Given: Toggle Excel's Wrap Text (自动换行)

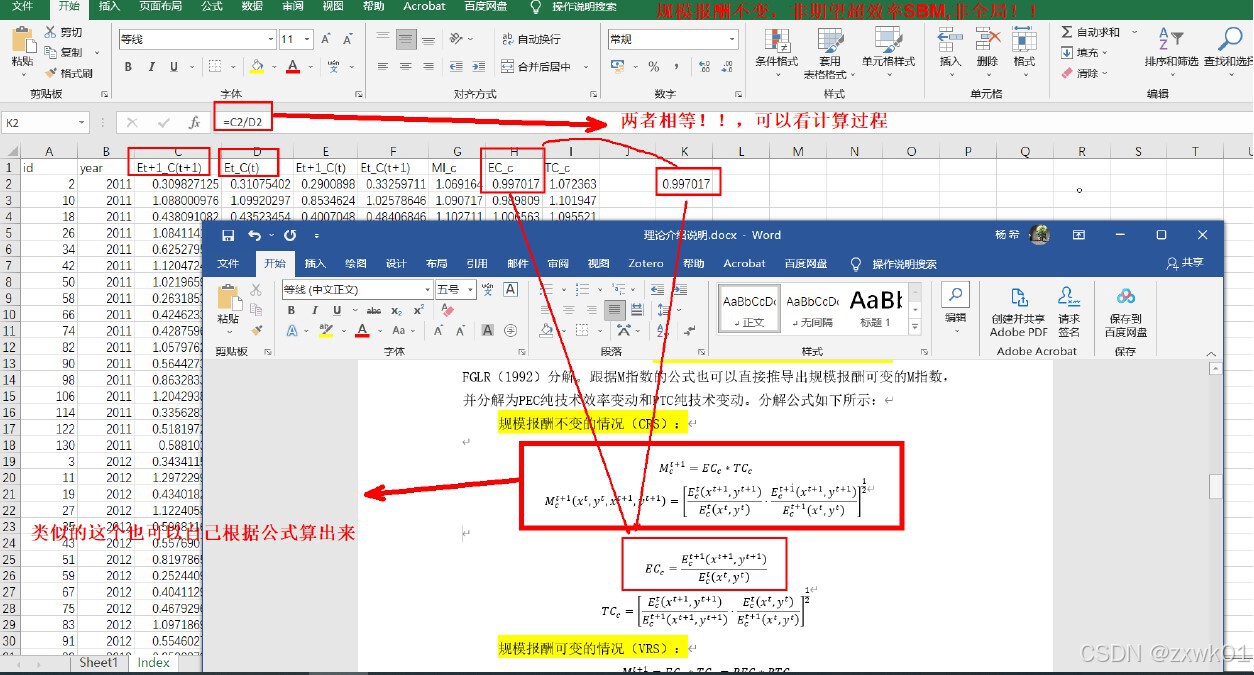Looking at the screenshot, I should pyautogui.click(x=530, y=39).
